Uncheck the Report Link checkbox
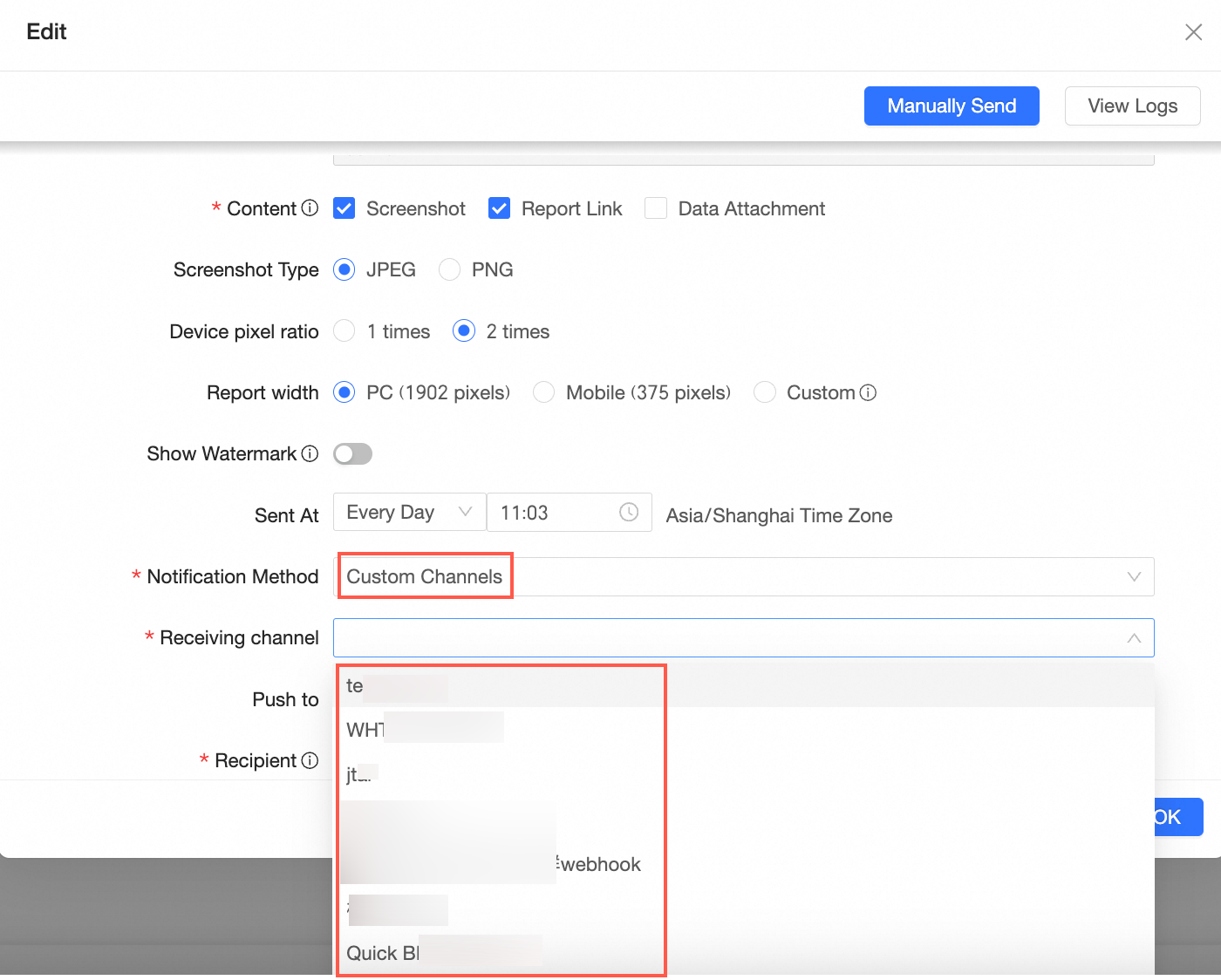Screen dimensions: 1221x980 499,208
